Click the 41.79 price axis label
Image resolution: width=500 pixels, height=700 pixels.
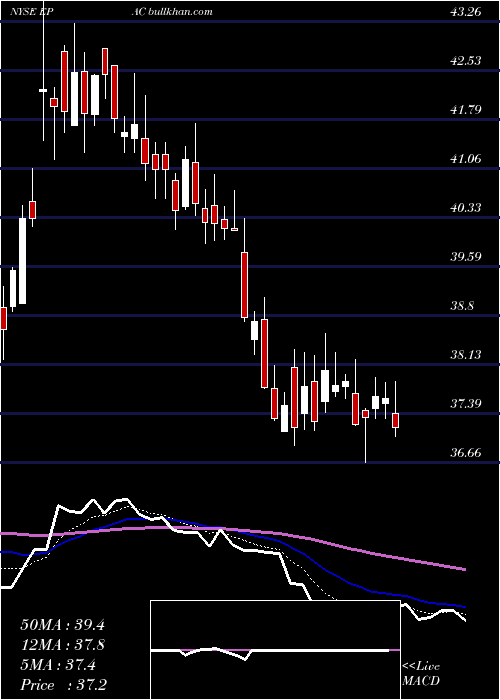(467, 109)
